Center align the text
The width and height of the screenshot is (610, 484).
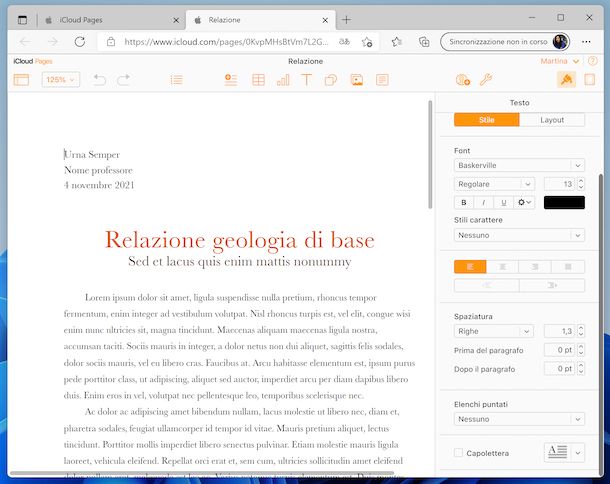[502, 267]
